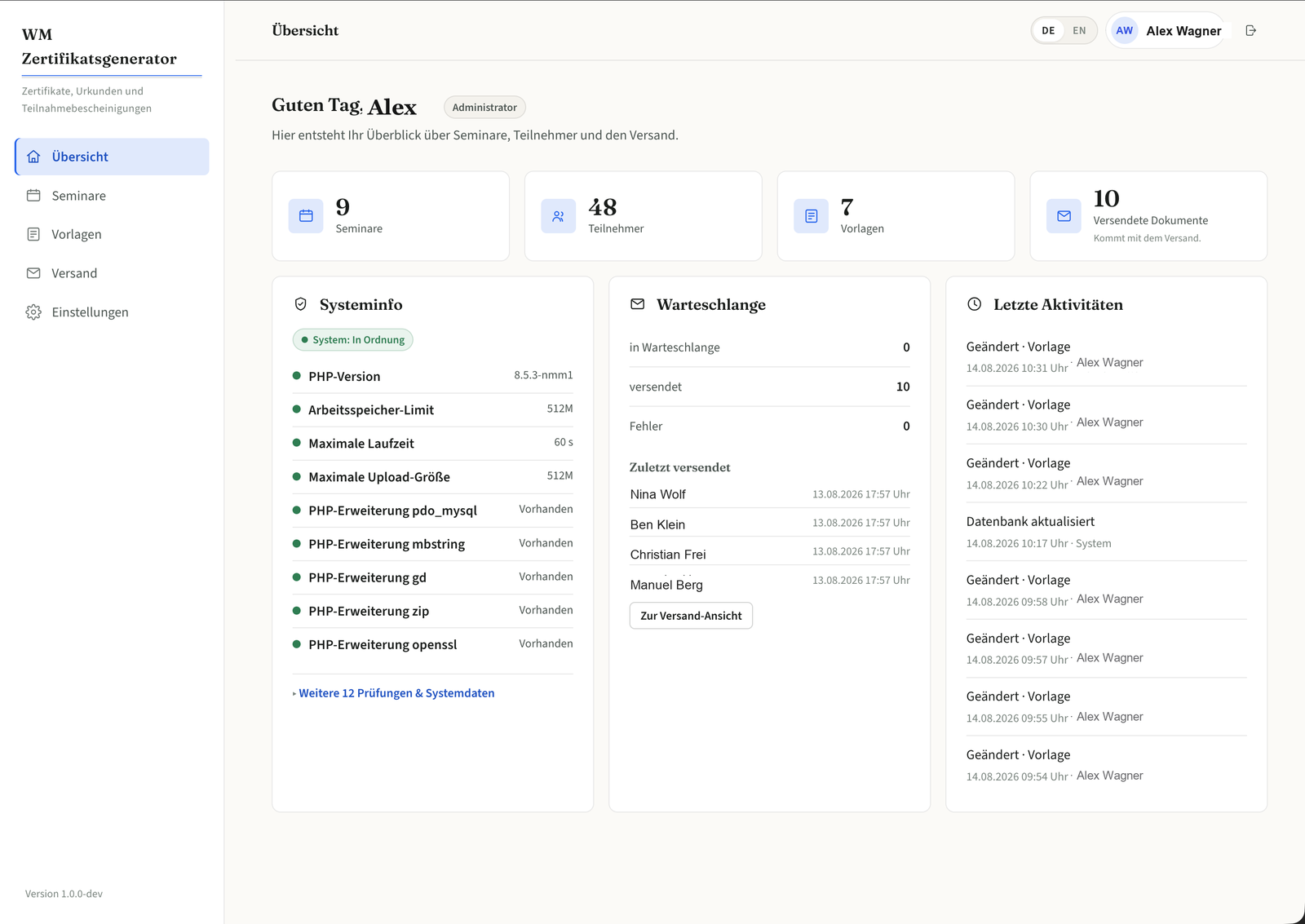The height and width of the screenshot is (924, 1305).
Task: Open the Übersicht navigation item
Action: point(112,157)
